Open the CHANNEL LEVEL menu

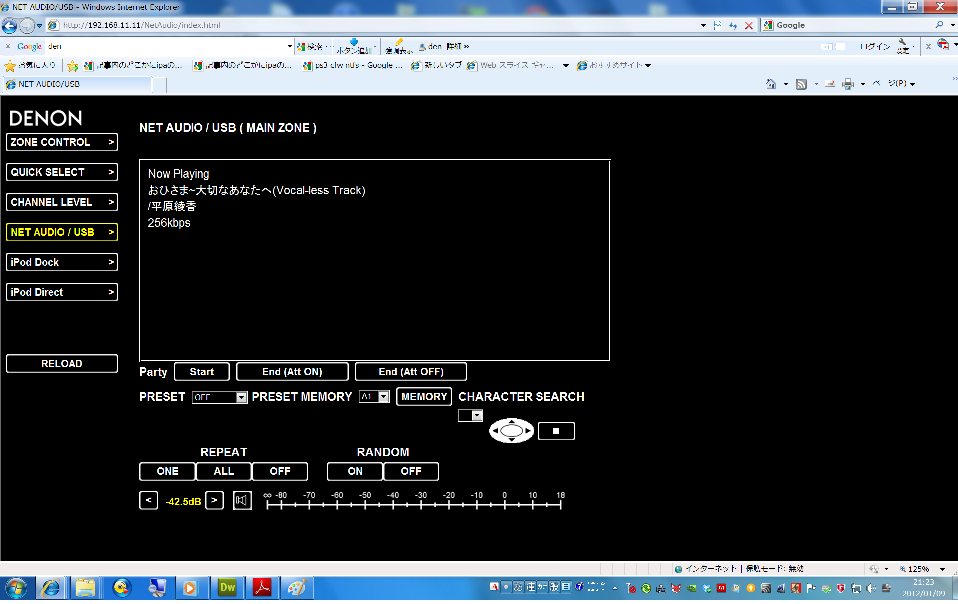[62, 202]
